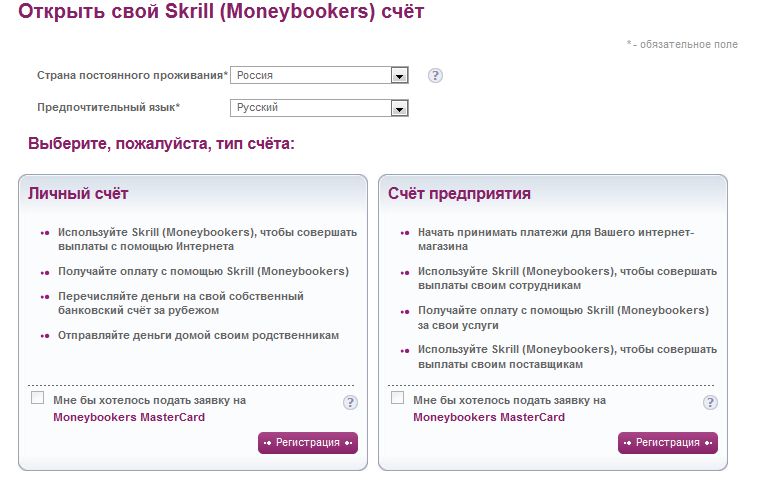Click the preferred language field showing Русский
The image size is (761, 481).
tap(319, 108)
